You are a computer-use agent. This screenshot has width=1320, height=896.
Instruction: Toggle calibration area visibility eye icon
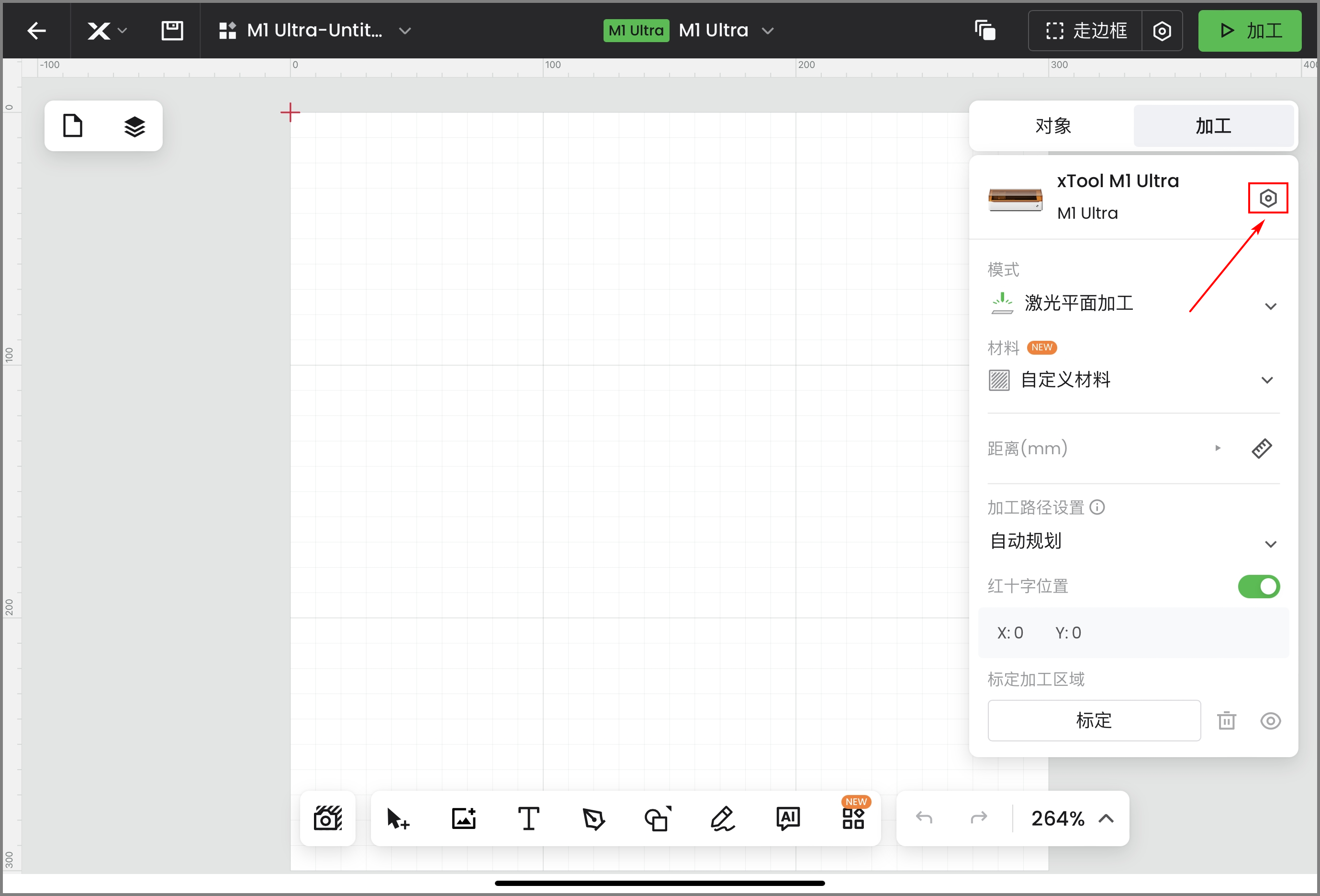click(x=1270, y=721)
